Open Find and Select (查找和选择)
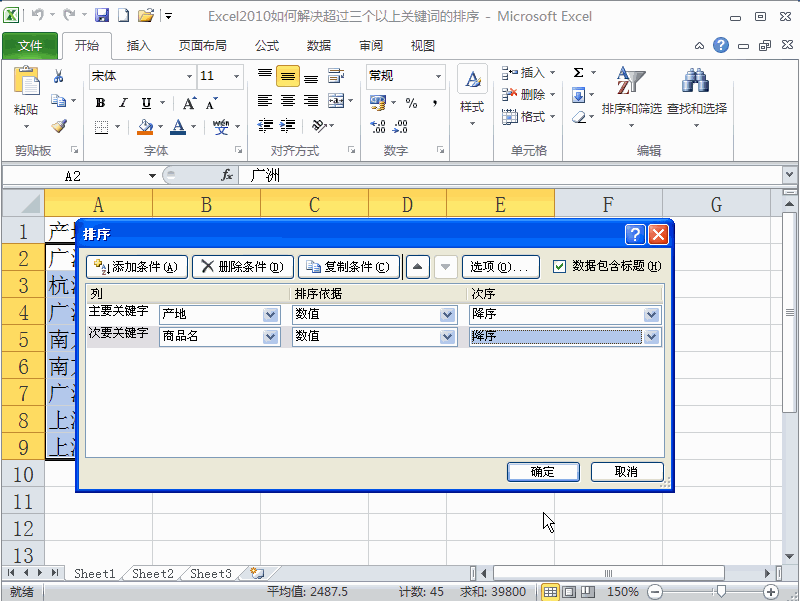This screenshot has height=601, width=800. (x=696, y=96)
